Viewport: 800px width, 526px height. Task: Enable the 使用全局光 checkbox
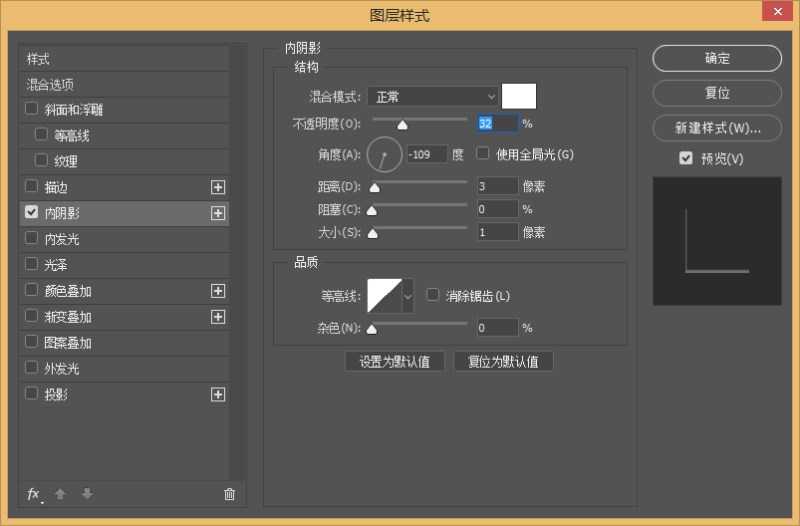tap(483, 154)
